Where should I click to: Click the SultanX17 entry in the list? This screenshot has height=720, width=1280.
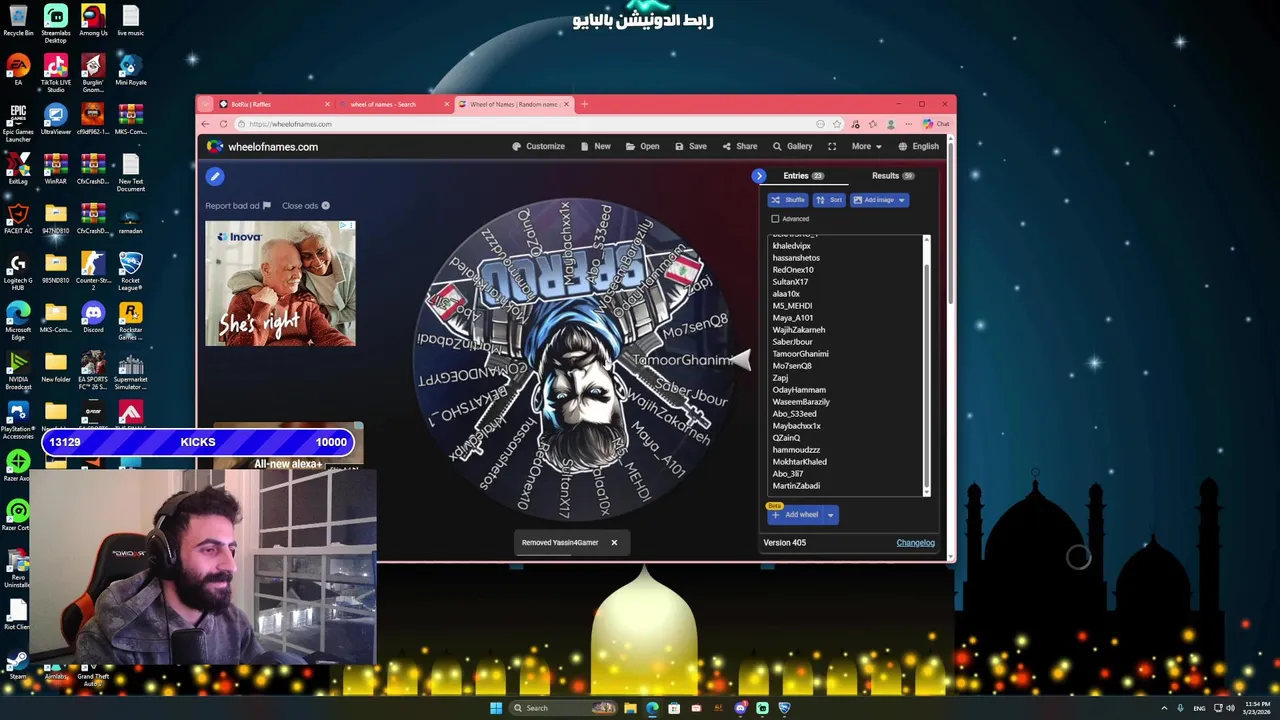(x=790, y=282)
